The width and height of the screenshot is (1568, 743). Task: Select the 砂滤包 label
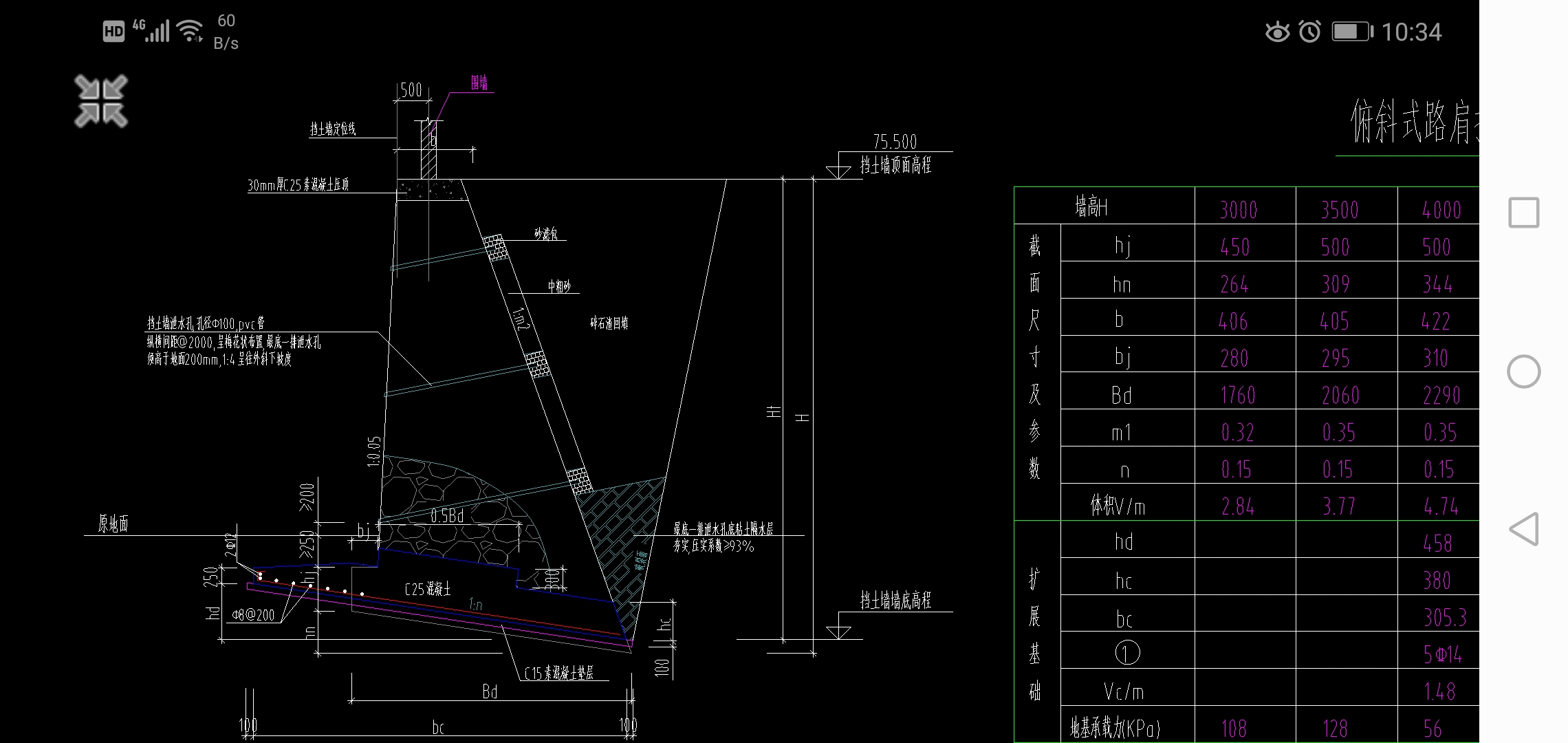click(x=546, y=234)
